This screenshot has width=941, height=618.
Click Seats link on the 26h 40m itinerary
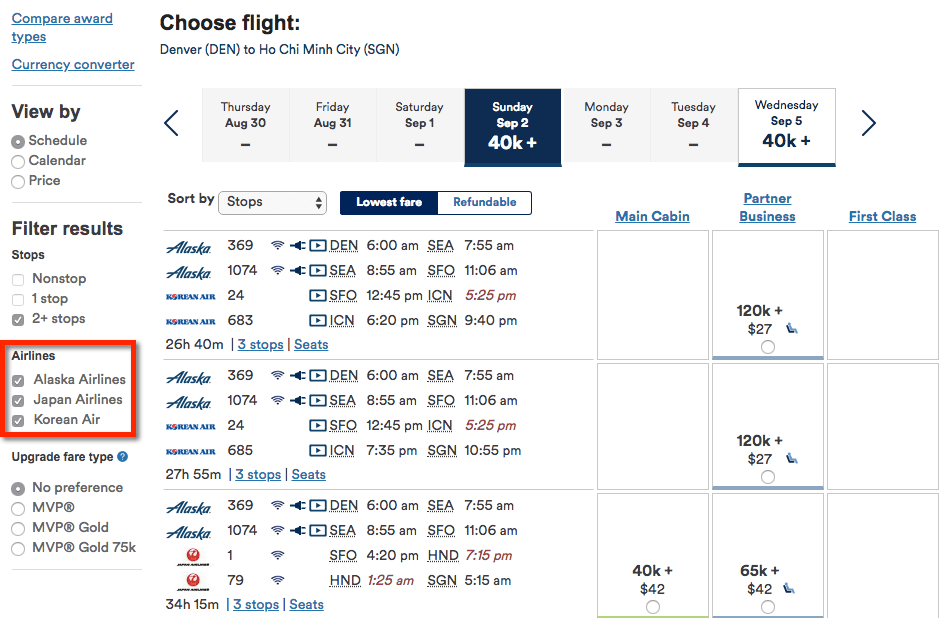coord(310,344)
